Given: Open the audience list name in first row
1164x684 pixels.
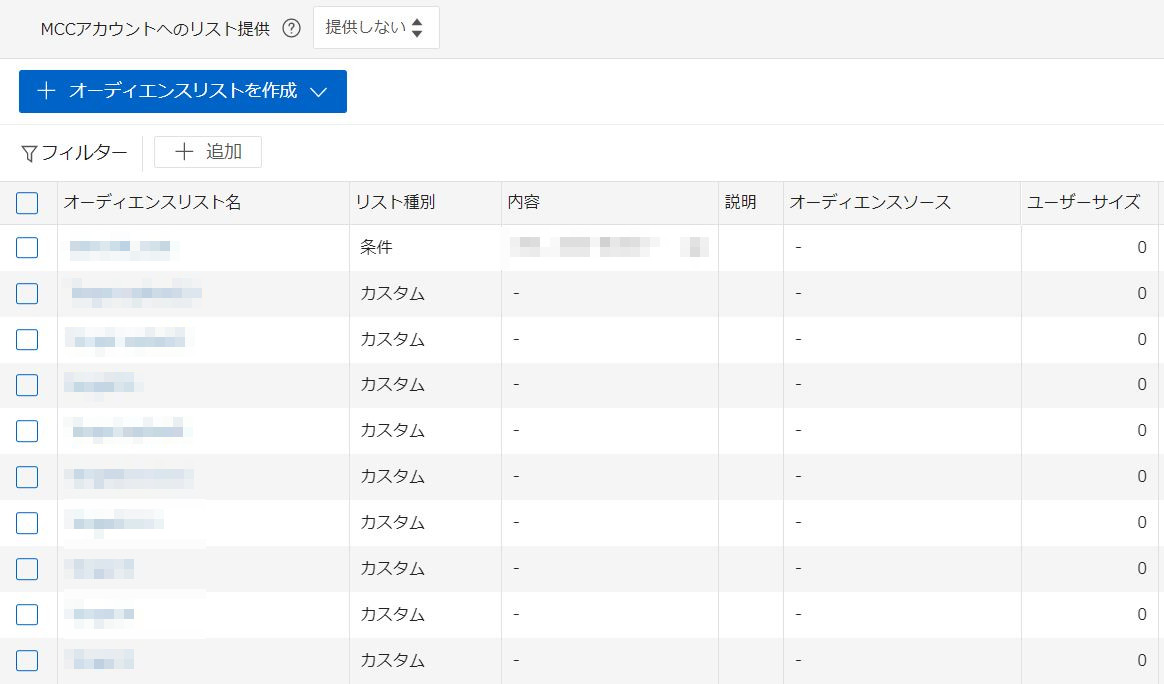Looking at the screenshot, I should pyautogui.click(x=120, y=247).
